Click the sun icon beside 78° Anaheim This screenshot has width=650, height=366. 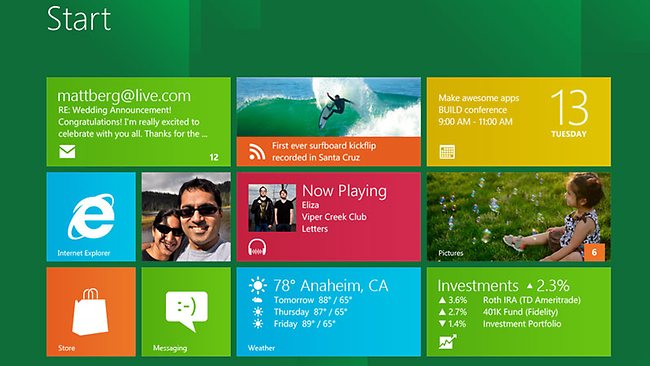coord(258,285)
